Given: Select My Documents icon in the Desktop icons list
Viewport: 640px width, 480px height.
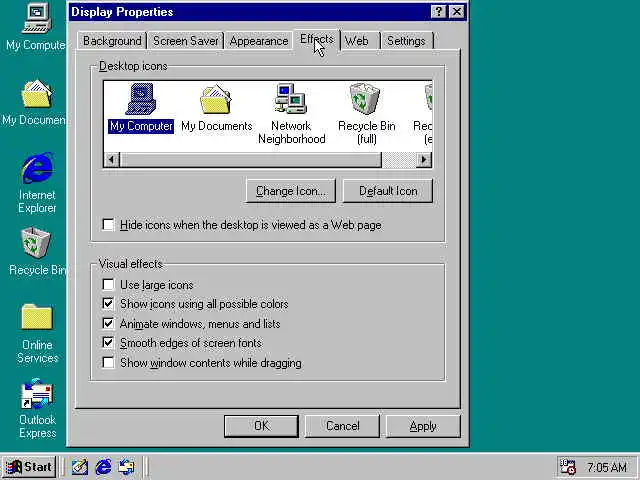Looking at the screenshot, I should click(x=216, y=108).
